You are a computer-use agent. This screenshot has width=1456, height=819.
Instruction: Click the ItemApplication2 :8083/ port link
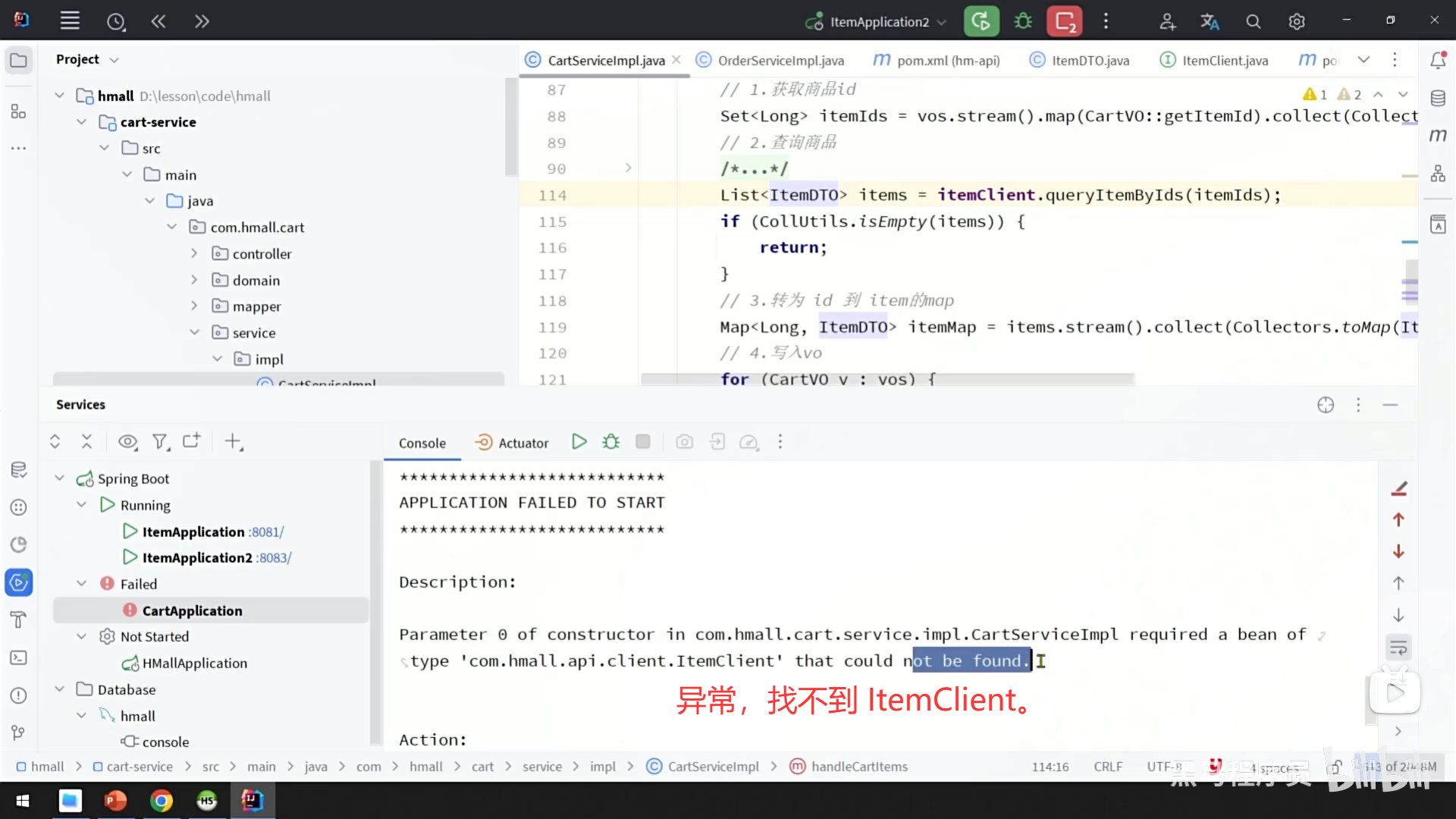click(274, 558)
